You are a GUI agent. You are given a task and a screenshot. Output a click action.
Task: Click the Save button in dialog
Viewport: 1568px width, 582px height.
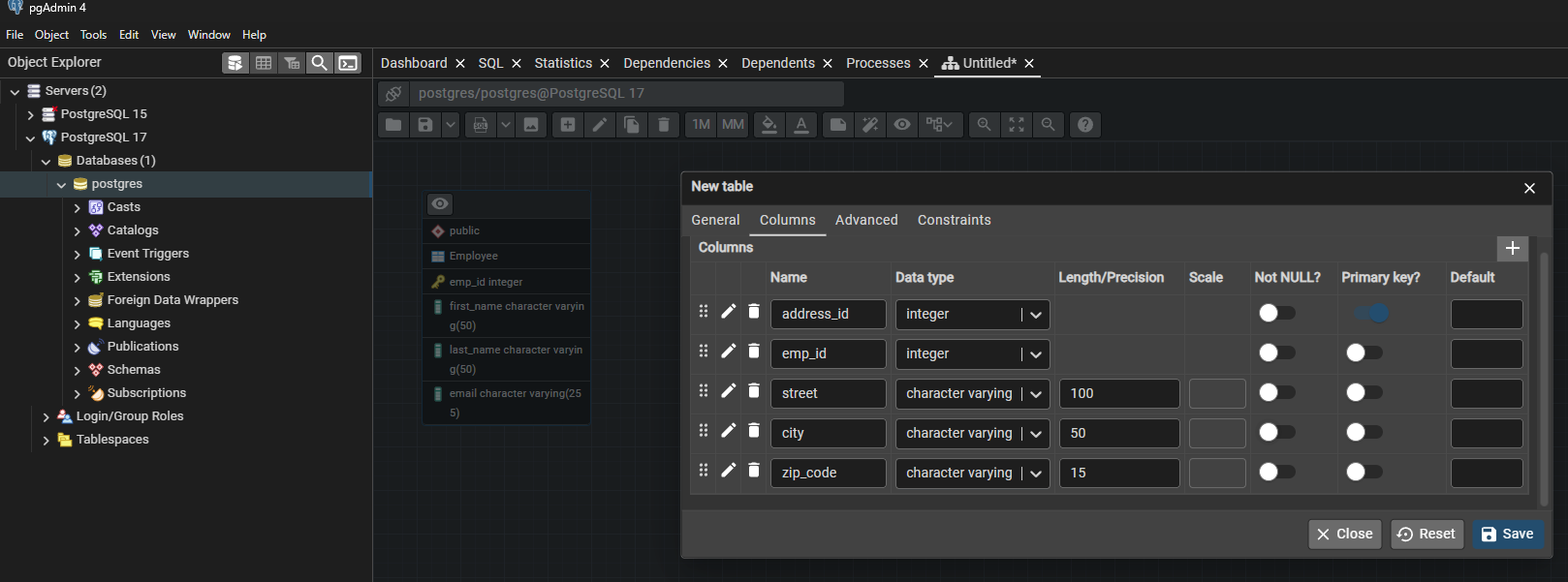[x=1508, y=534]
